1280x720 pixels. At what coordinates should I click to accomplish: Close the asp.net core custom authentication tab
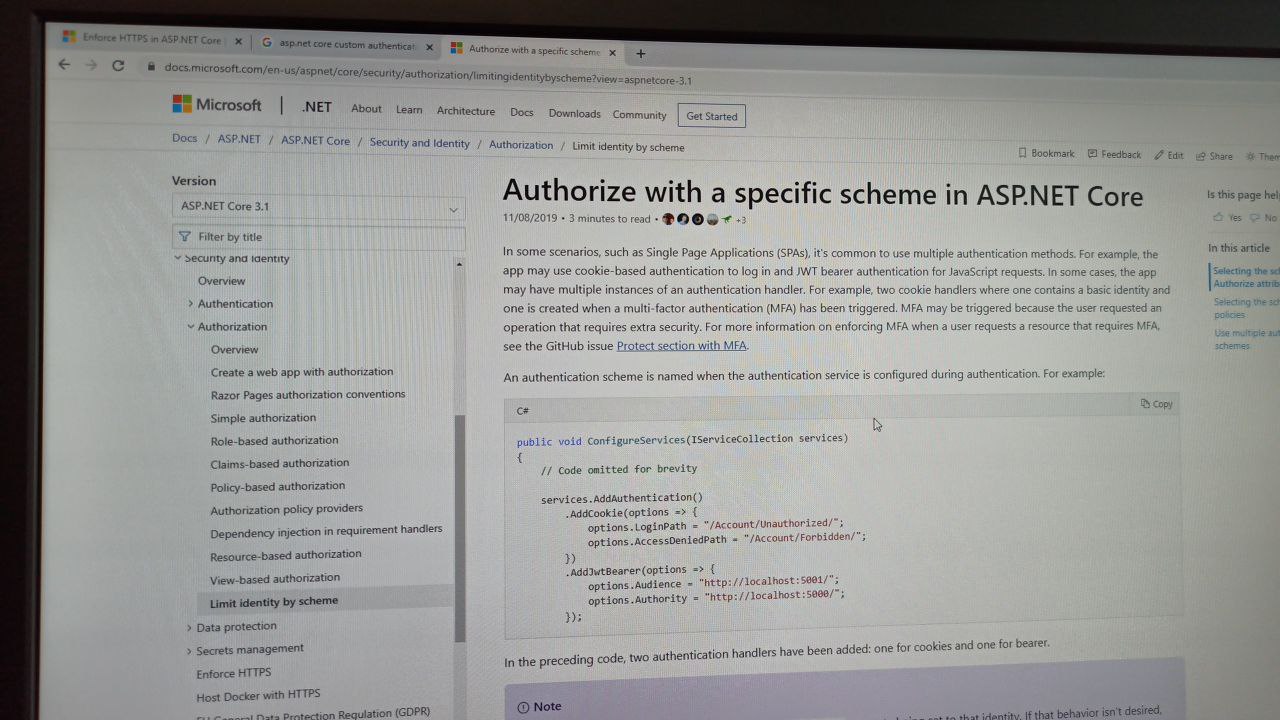(430, 47)
